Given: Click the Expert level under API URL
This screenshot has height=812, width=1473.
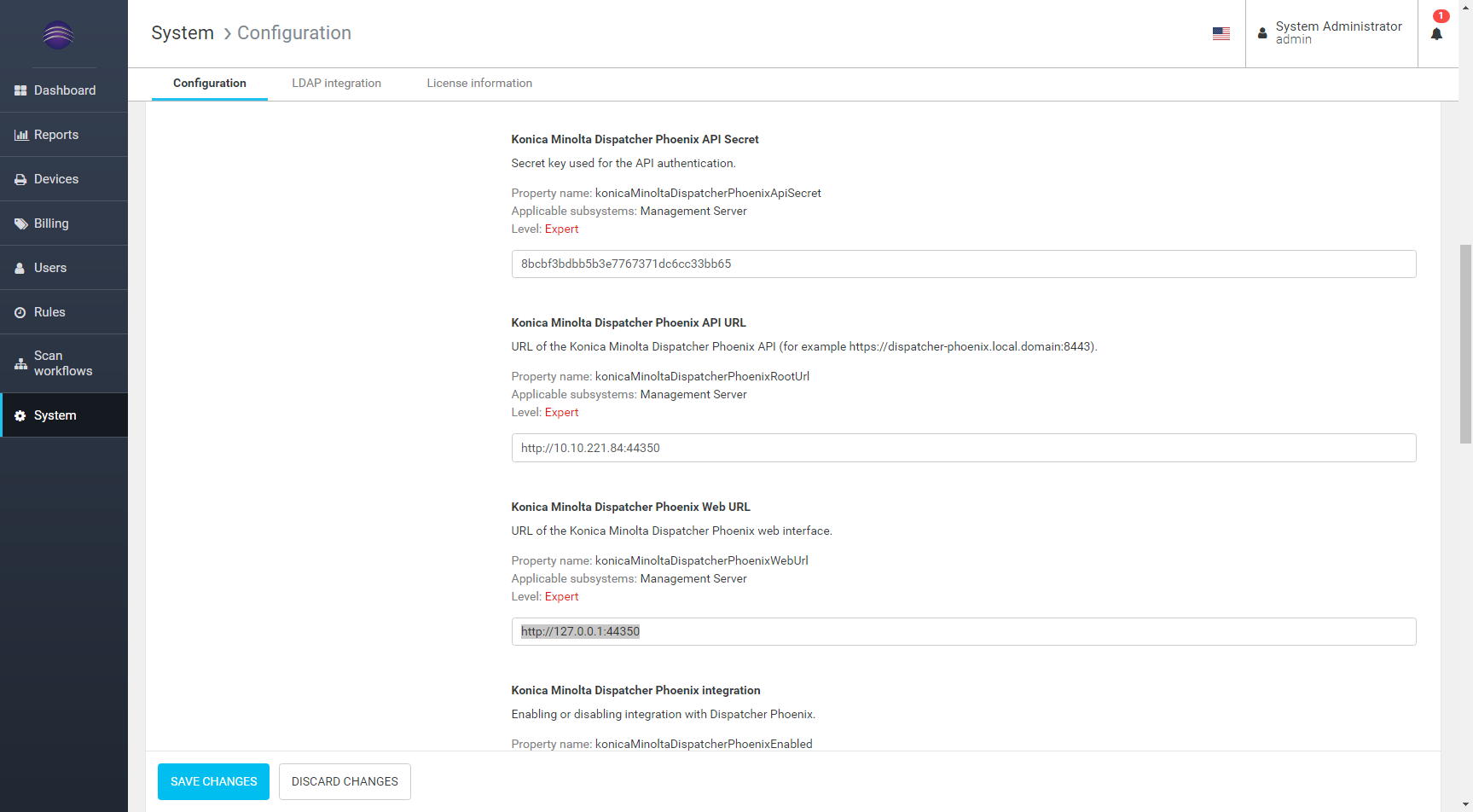Looking at the screenshot, I should pos(561,412).
